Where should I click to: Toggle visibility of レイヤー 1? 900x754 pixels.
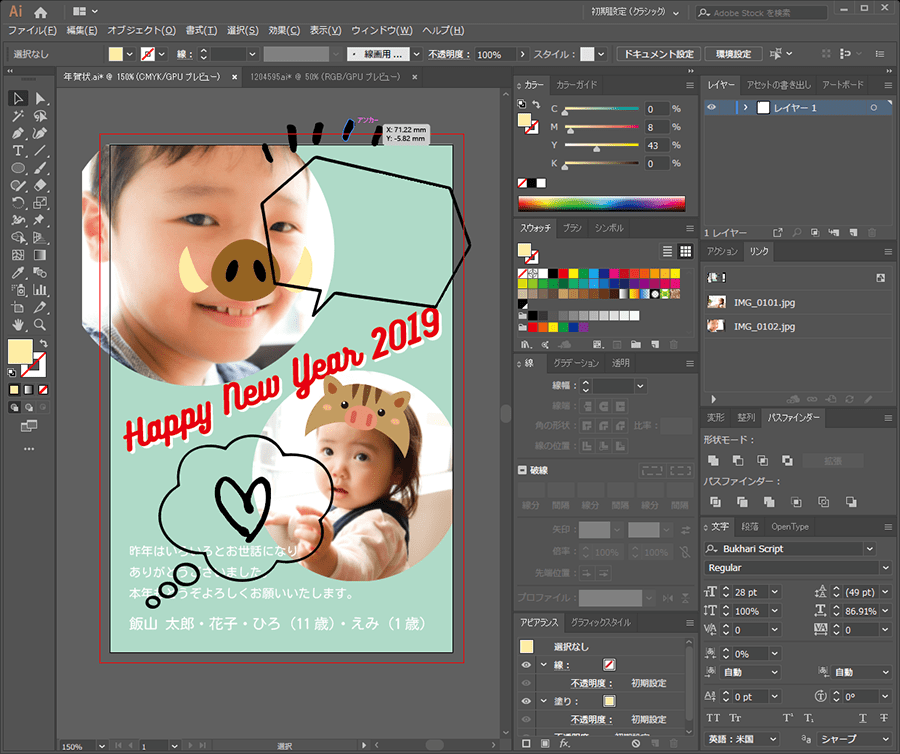[x=713, y=108]
